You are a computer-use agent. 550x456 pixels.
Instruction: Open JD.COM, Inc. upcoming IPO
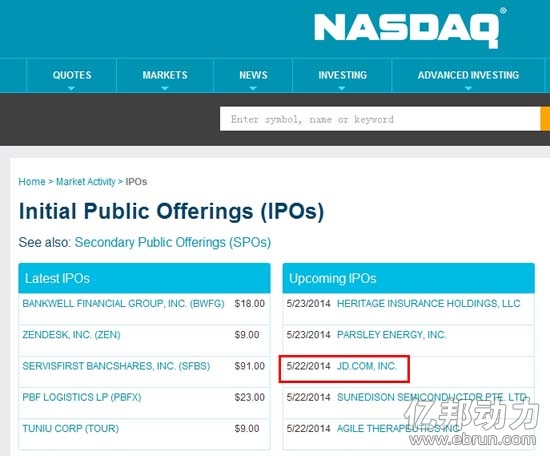tap(367, 366)
